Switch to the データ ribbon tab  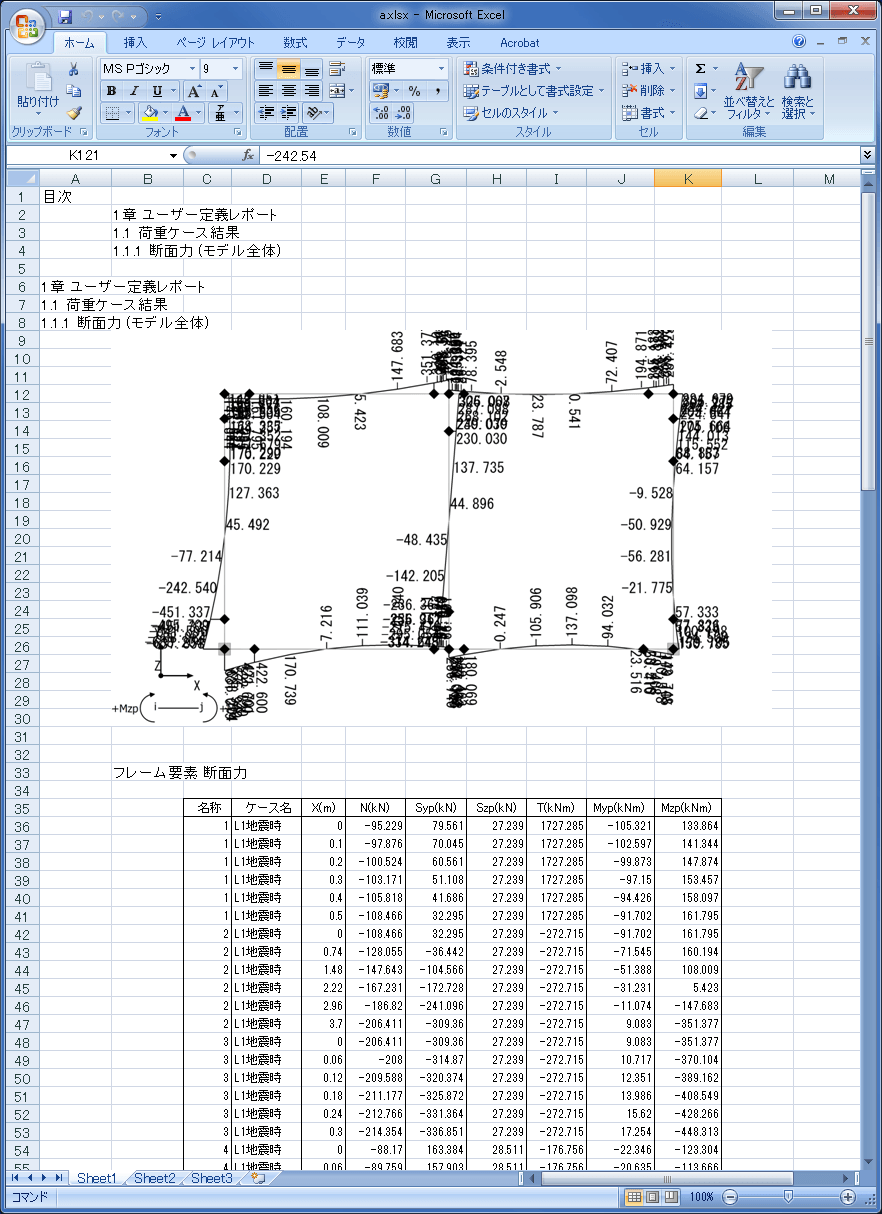350,43
